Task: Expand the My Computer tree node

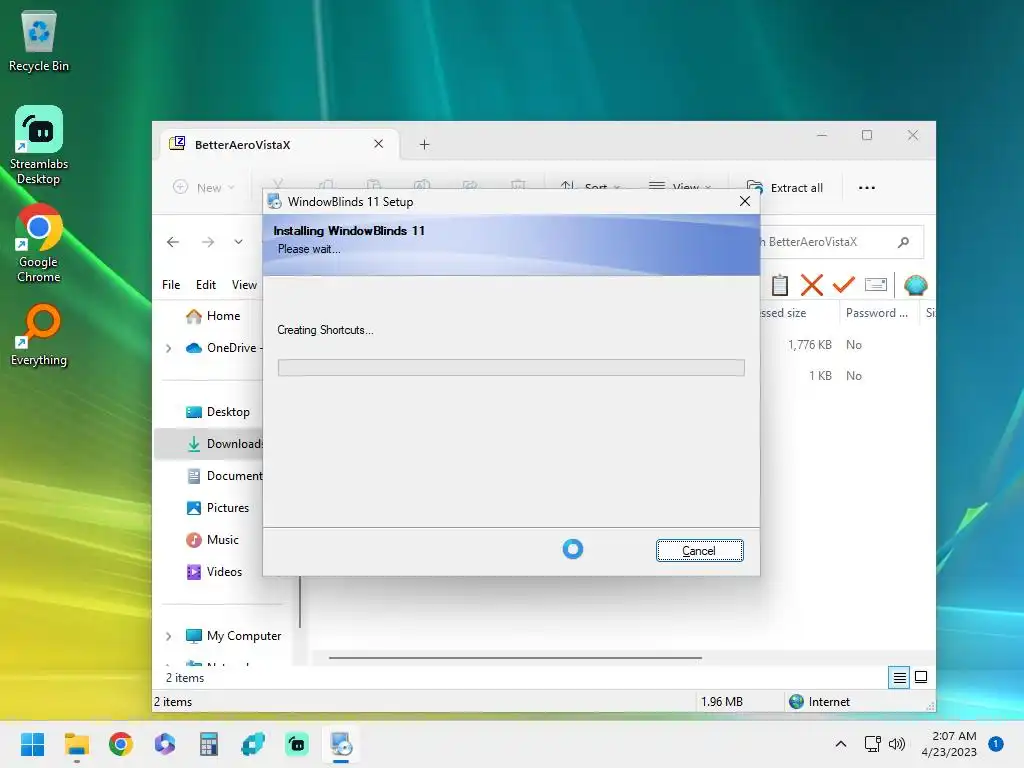Action: [x=168, y=636]
